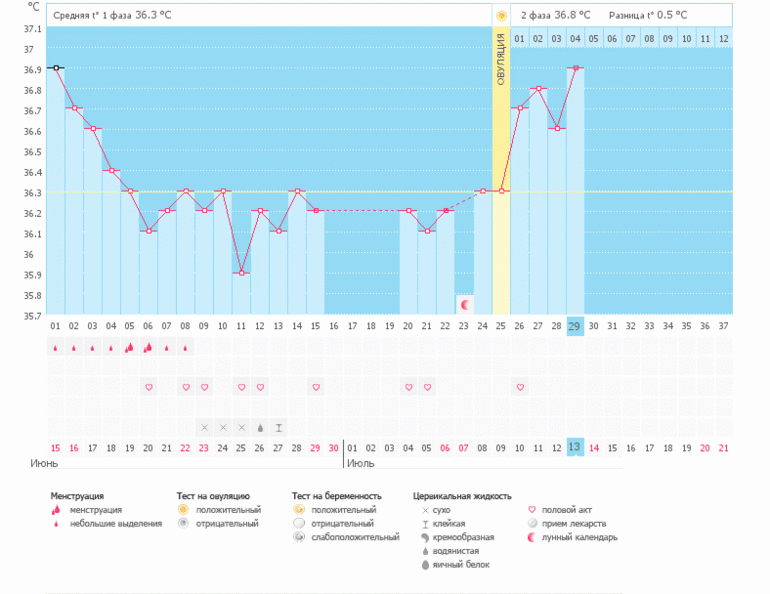
Task: Click the watery fluid drop on cycle day 12
Action: [260, 427]
